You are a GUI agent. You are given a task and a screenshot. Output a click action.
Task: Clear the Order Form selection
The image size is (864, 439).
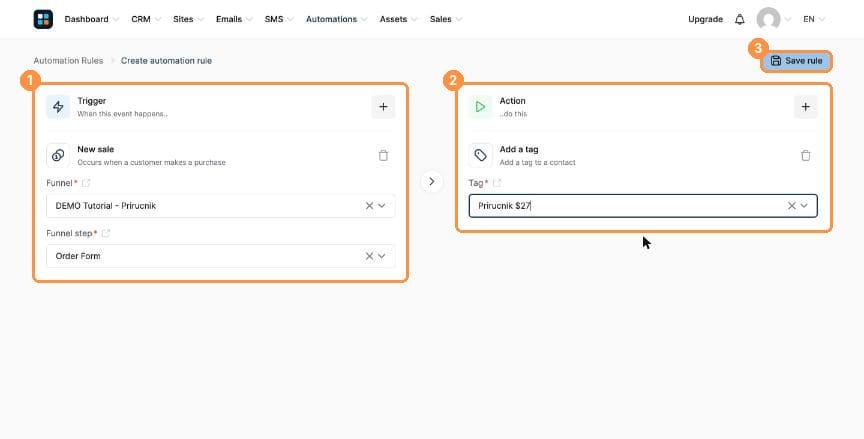(369, 256)
